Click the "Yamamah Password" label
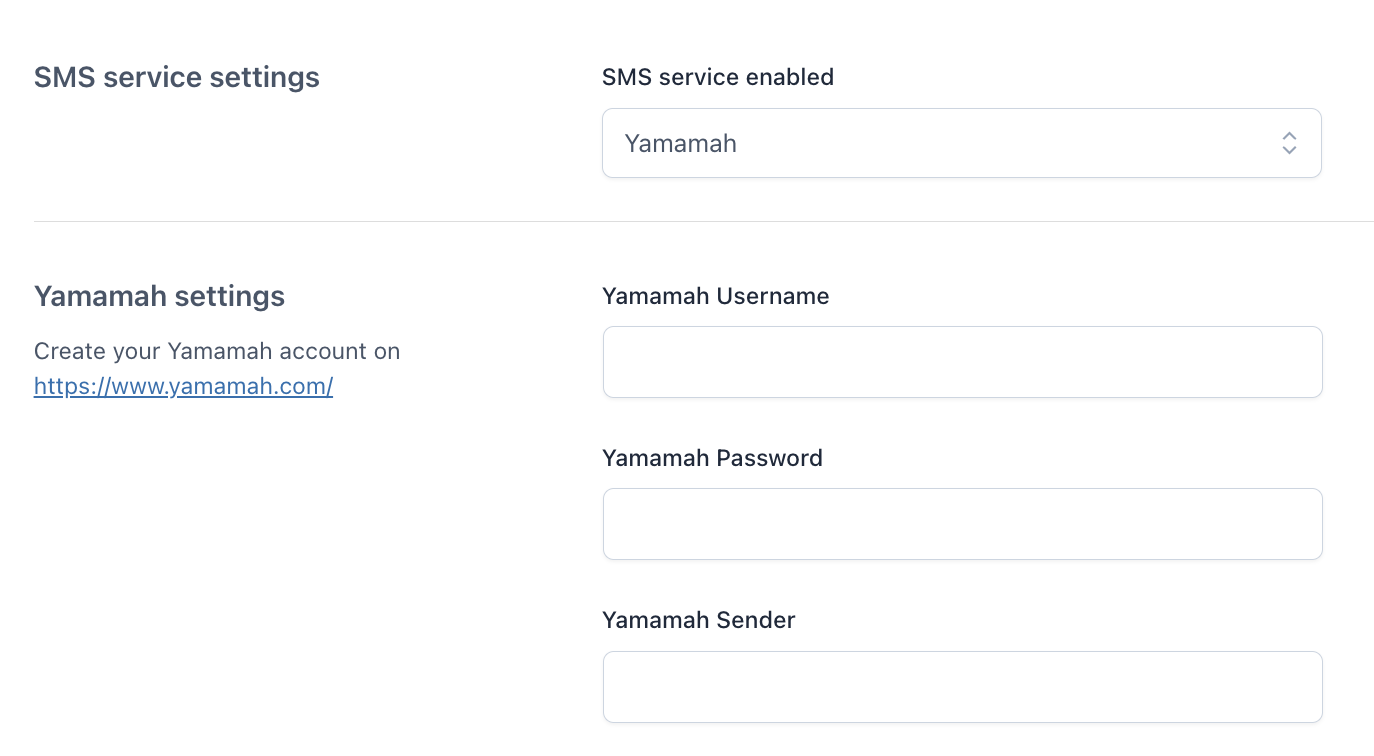Viewport: 1374px width, 756px height. 712,458
